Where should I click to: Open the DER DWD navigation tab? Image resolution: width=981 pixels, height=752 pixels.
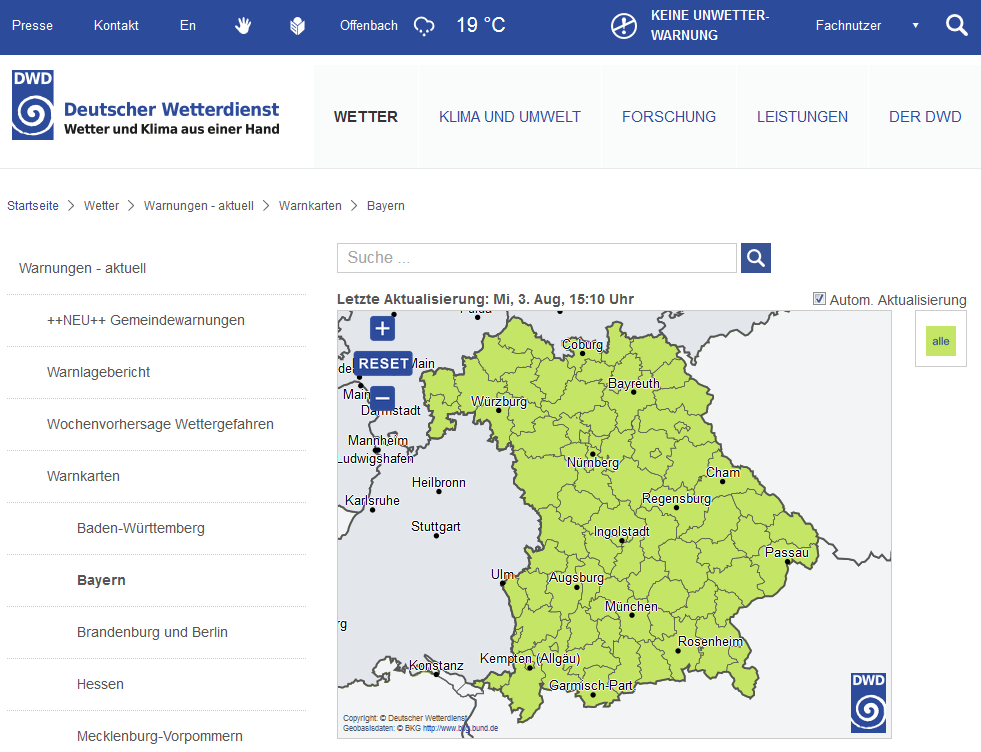[x=925, y=117]
